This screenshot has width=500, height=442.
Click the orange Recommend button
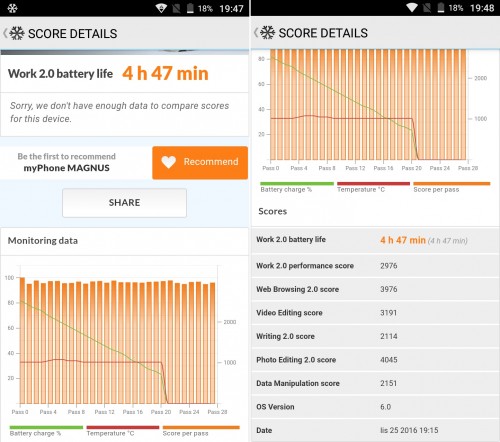click(200, 162)
